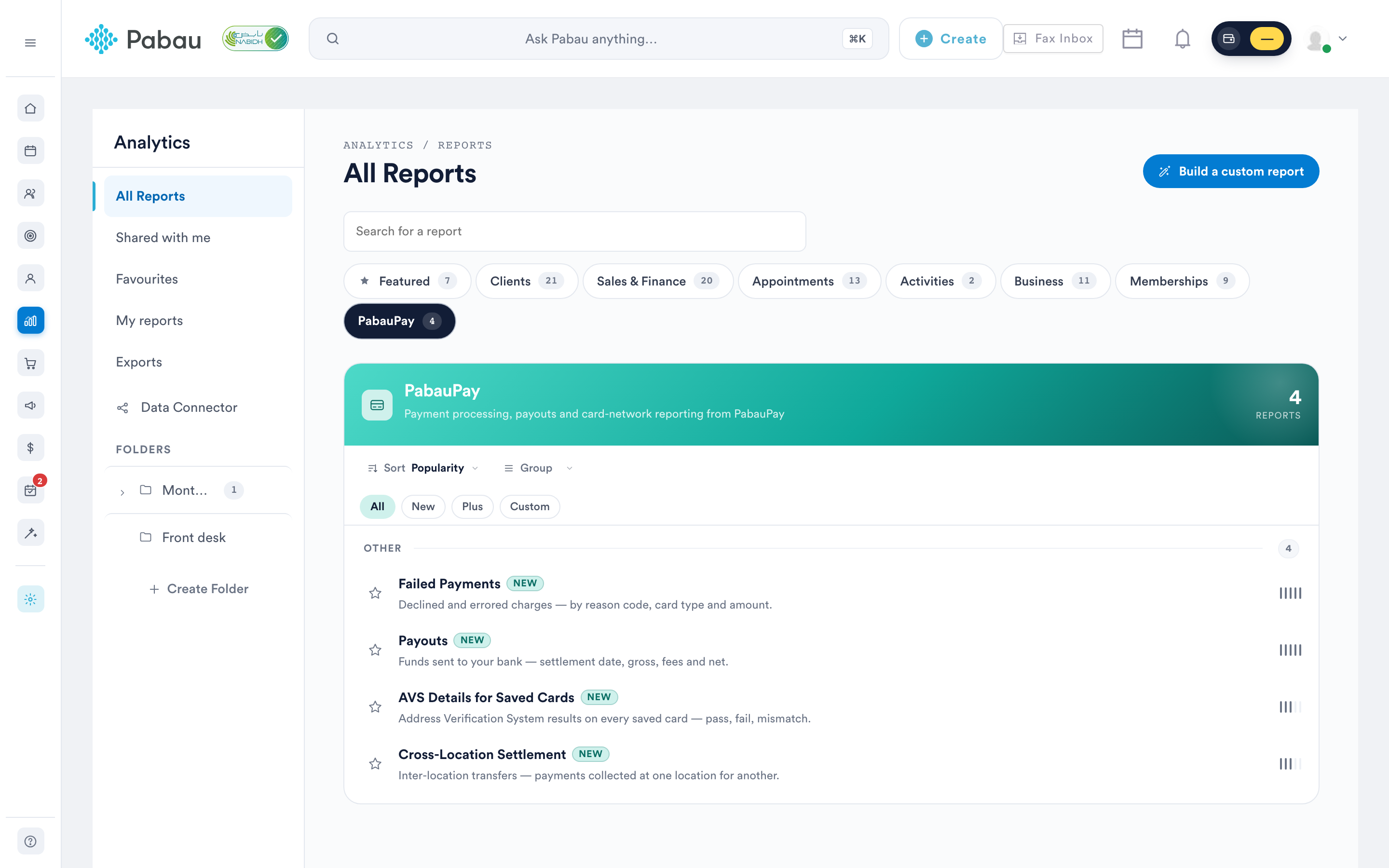Open the user avatar menu
The width and height of the screenshot is (1389, 868).
1326,39
